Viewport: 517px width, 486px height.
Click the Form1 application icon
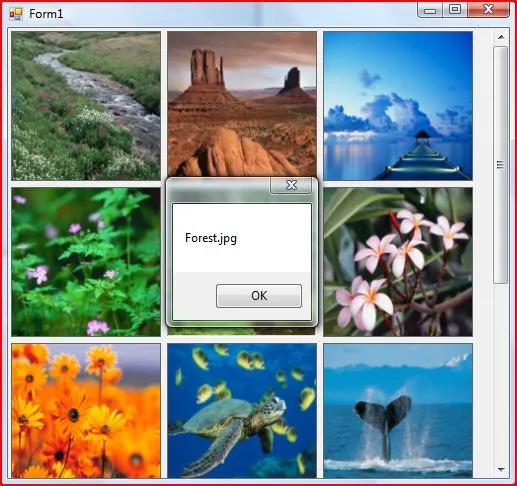click(16, 14)
